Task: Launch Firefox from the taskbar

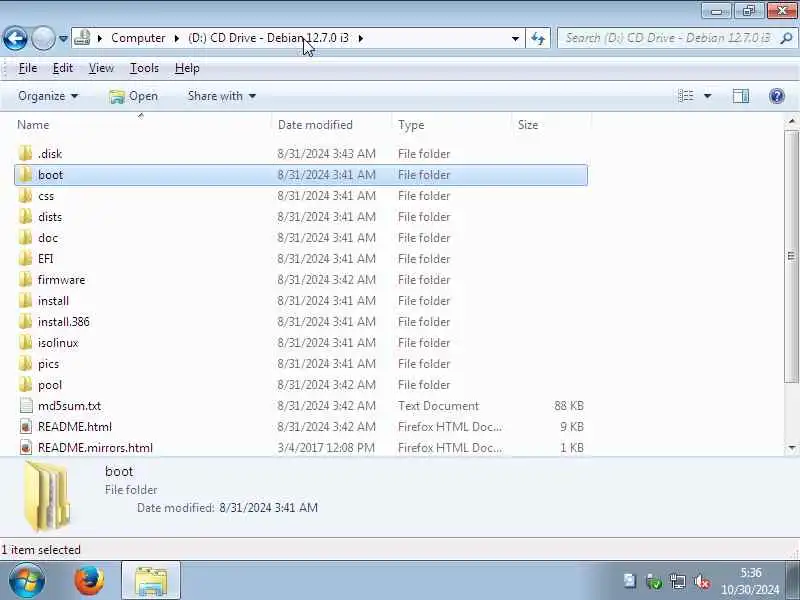Action: pyautogui.click(x=89, y=581)
